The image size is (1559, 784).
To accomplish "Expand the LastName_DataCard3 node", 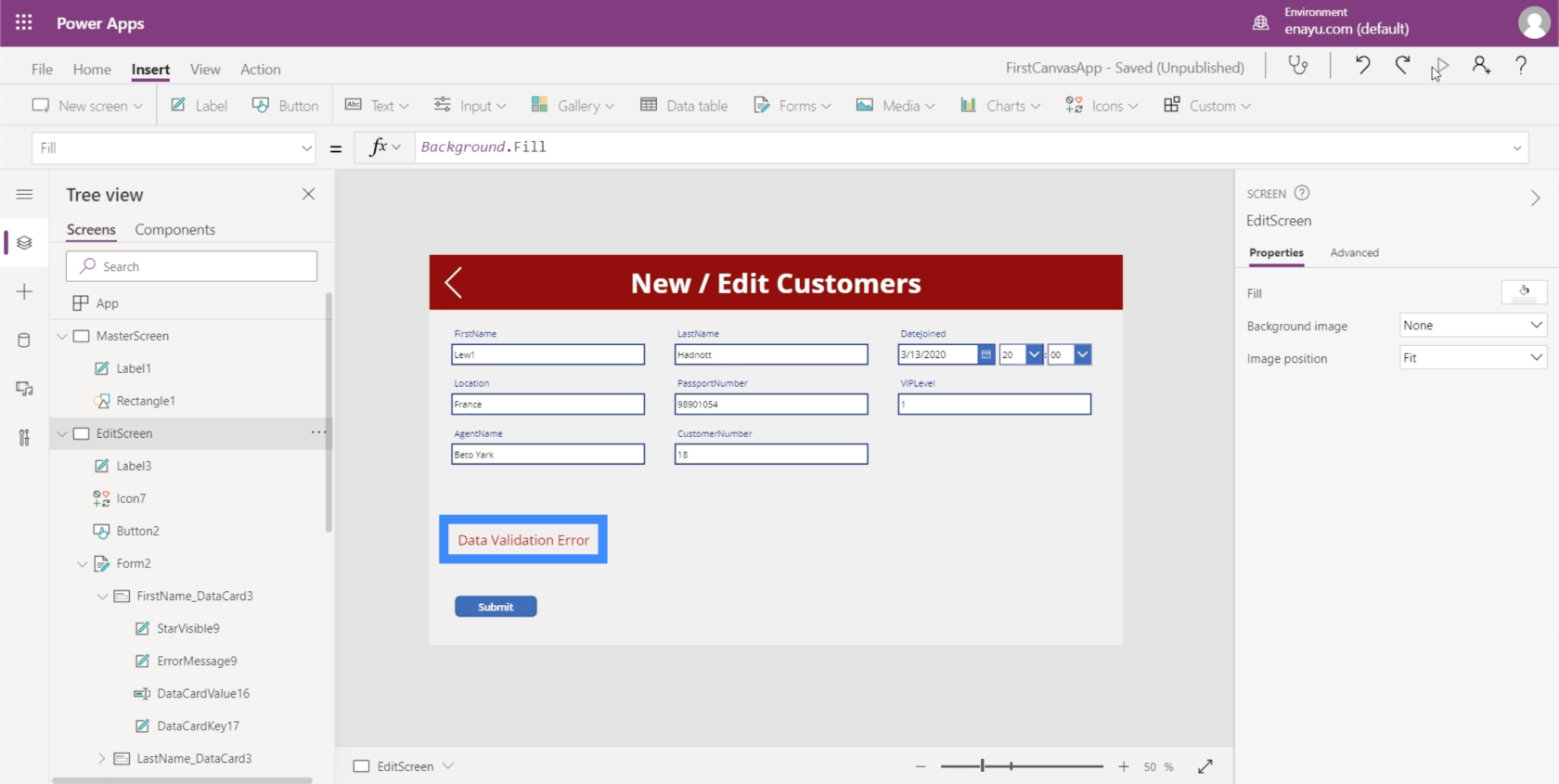I will tap(102, 758).
